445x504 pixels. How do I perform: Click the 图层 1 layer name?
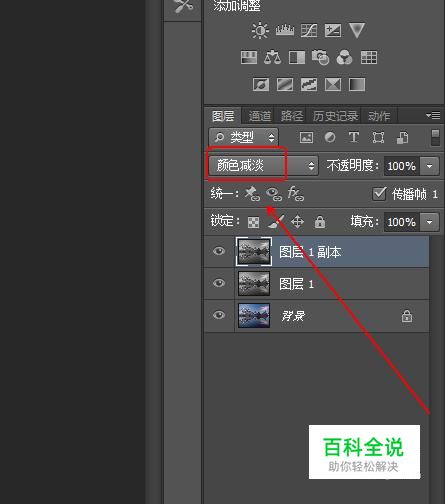pos(296,284)
